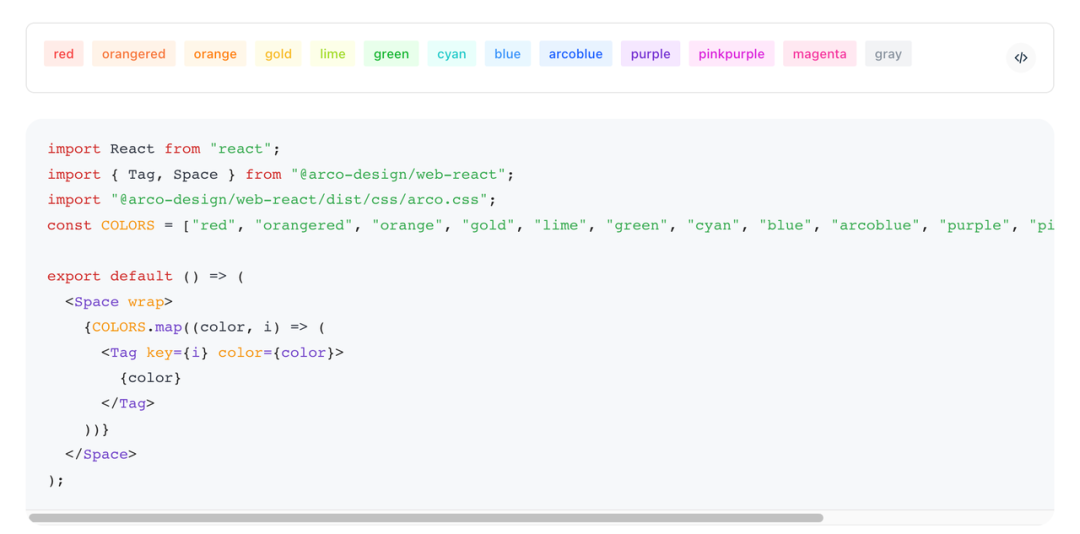Toggle the code view icon button
This screenshot has height=534, width=1080.
click(x=1021, y=58)
